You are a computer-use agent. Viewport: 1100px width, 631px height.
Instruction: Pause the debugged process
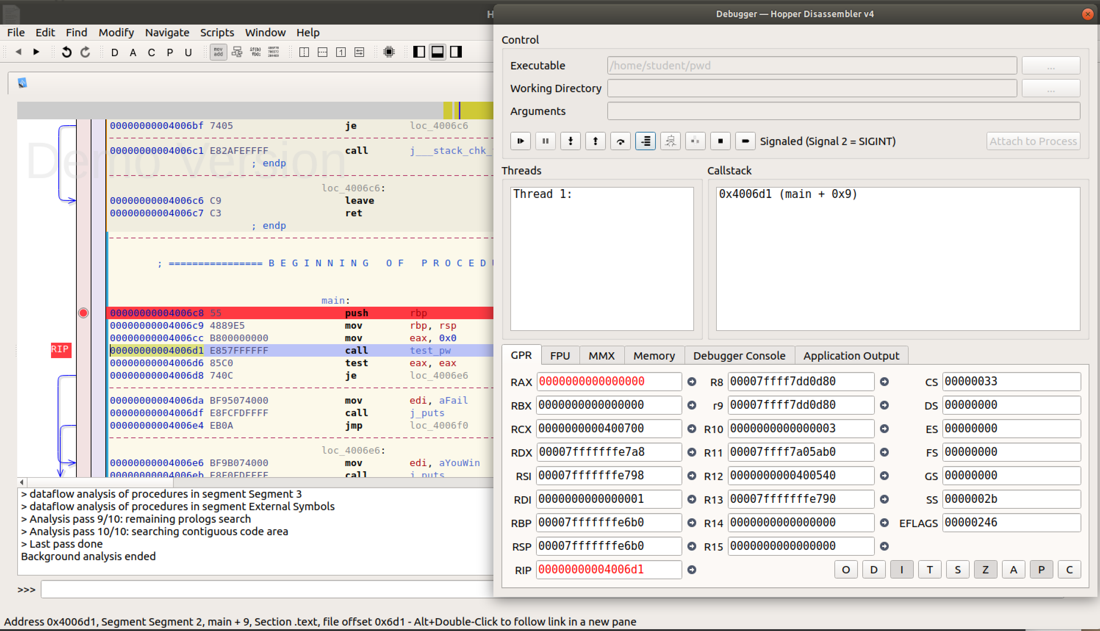coord(545,141)
